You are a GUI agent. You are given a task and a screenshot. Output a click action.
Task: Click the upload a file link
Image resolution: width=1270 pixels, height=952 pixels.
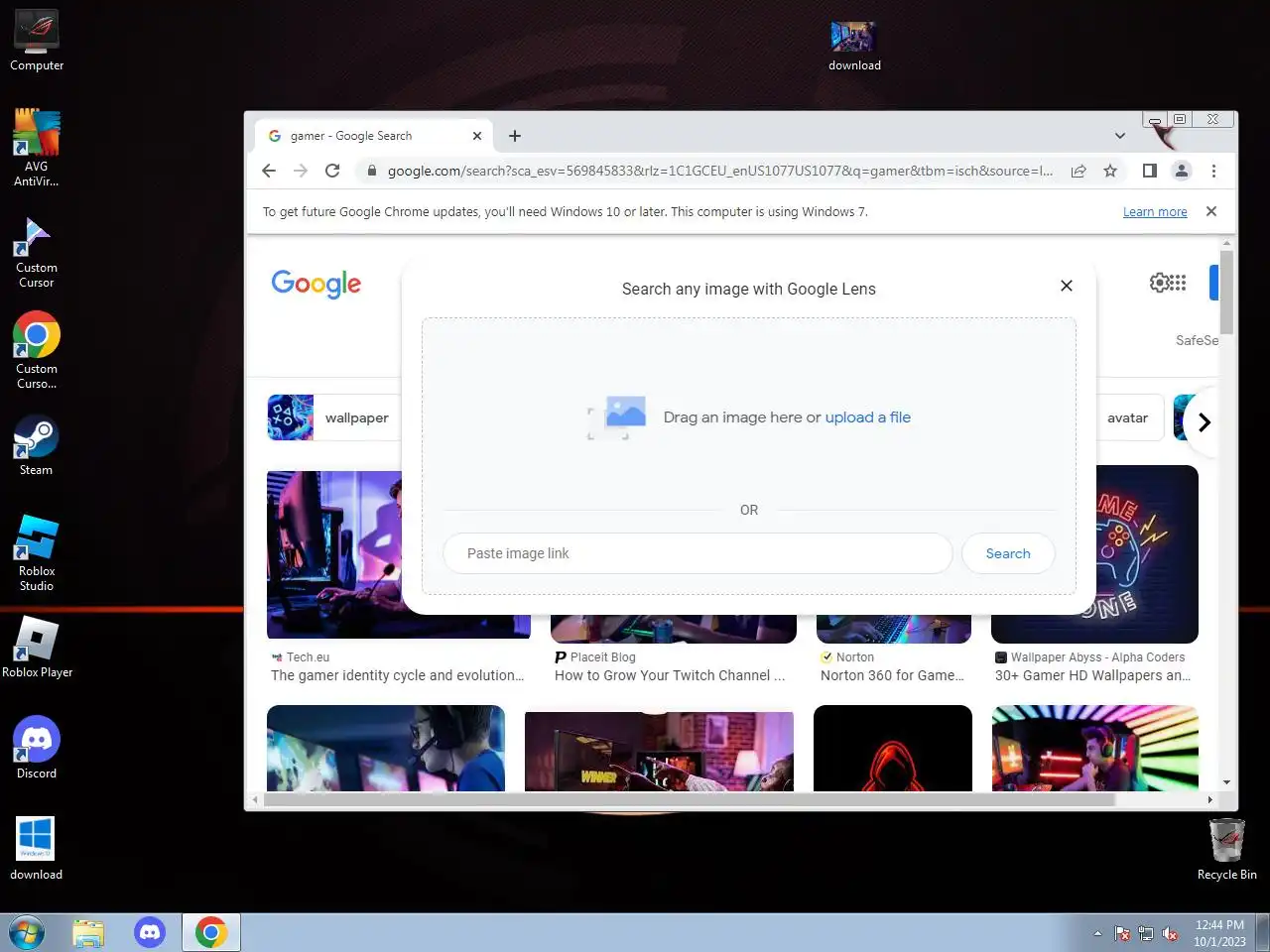tap(868, 417)
